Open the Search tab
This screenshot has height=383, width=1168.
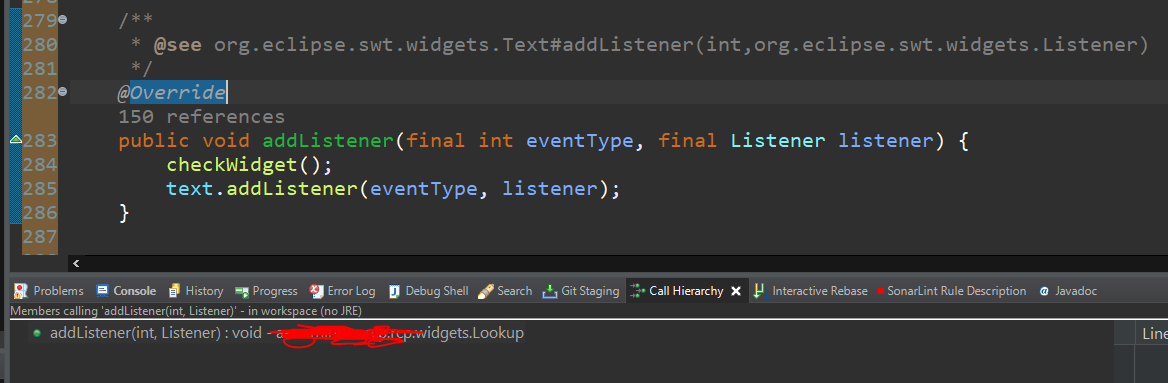pos(505,291)
